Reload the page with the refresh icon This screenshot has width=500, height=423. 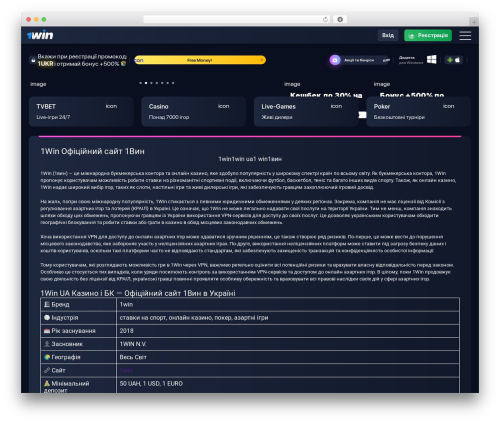(325, 19)
